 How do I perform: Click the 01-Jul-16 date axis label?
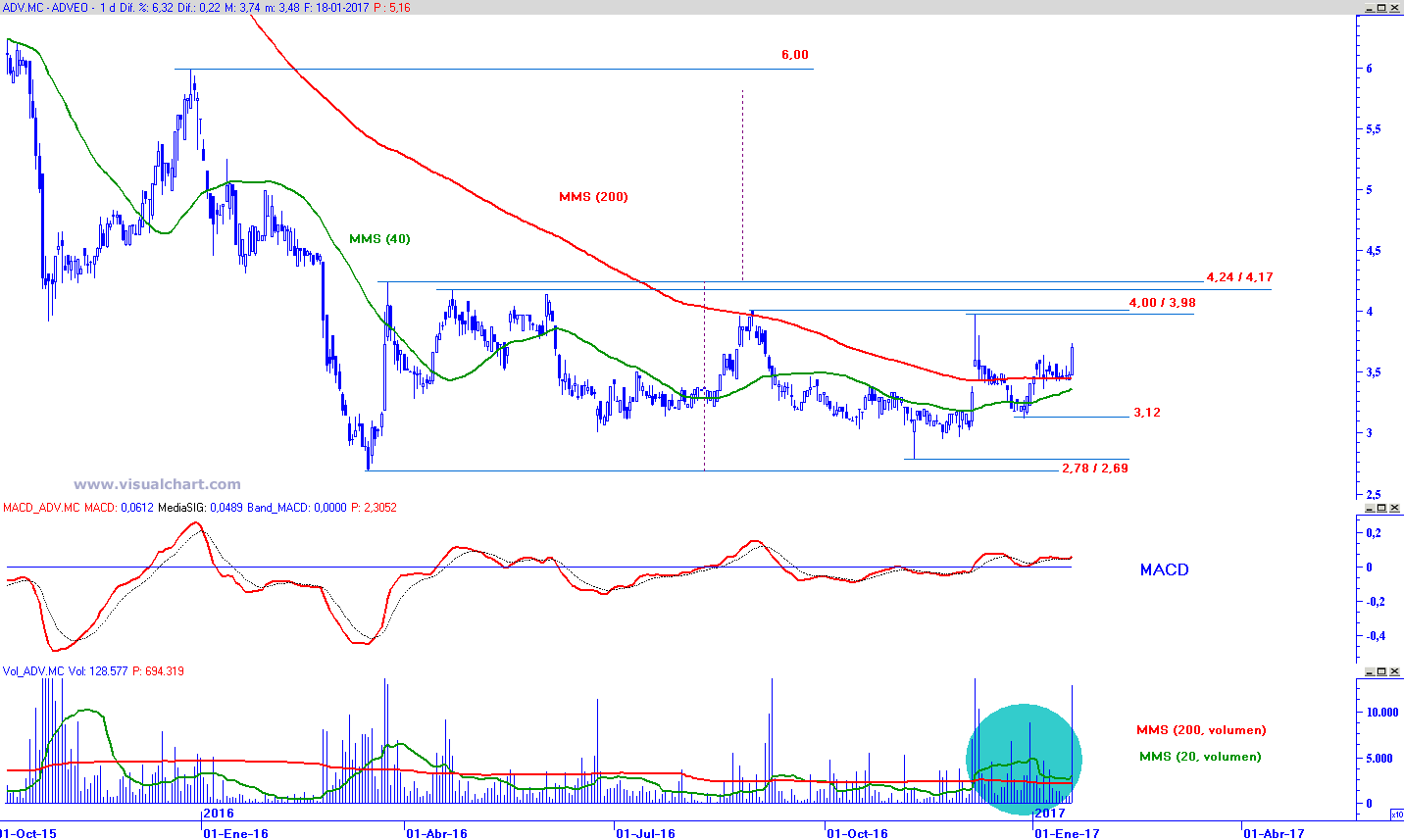(645, 834)
